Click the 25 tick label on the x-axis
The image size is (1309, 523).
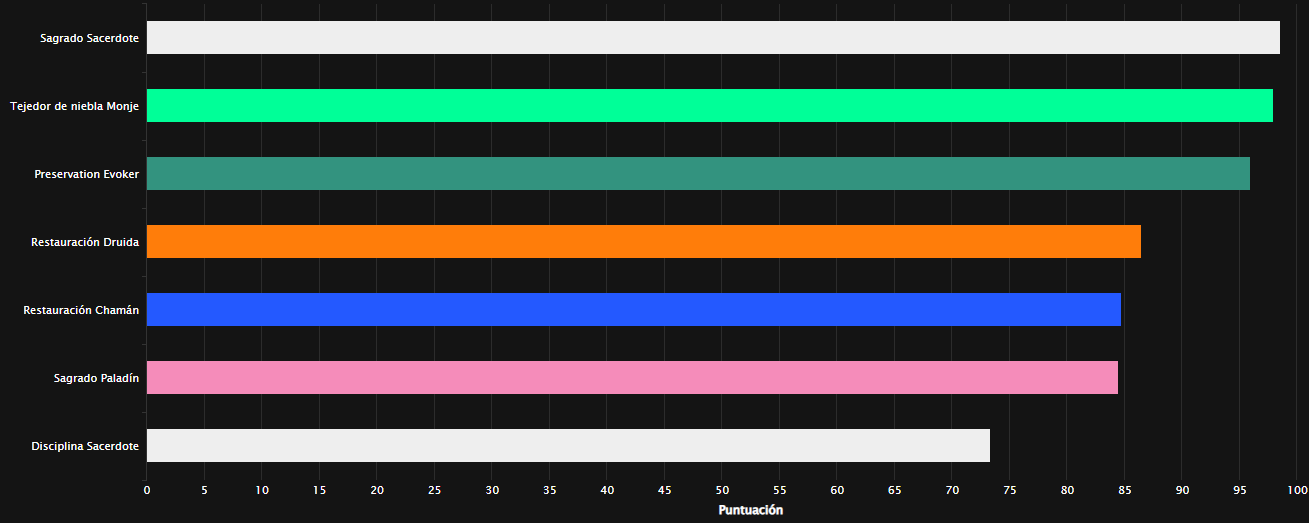pyautogui.click(x=435, y=490)
